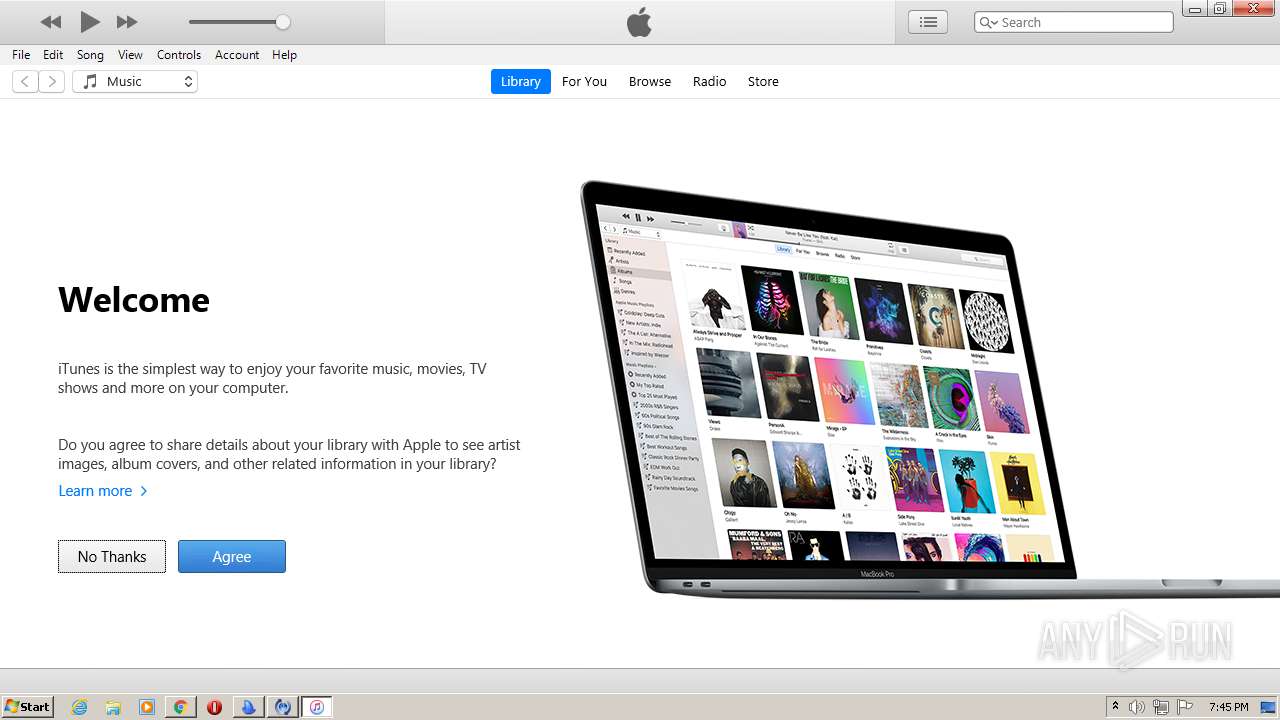The width and height of the screenshot is (1280, 720).
Task: Show hidden tray icons arrow
Action: point(1115,707)
